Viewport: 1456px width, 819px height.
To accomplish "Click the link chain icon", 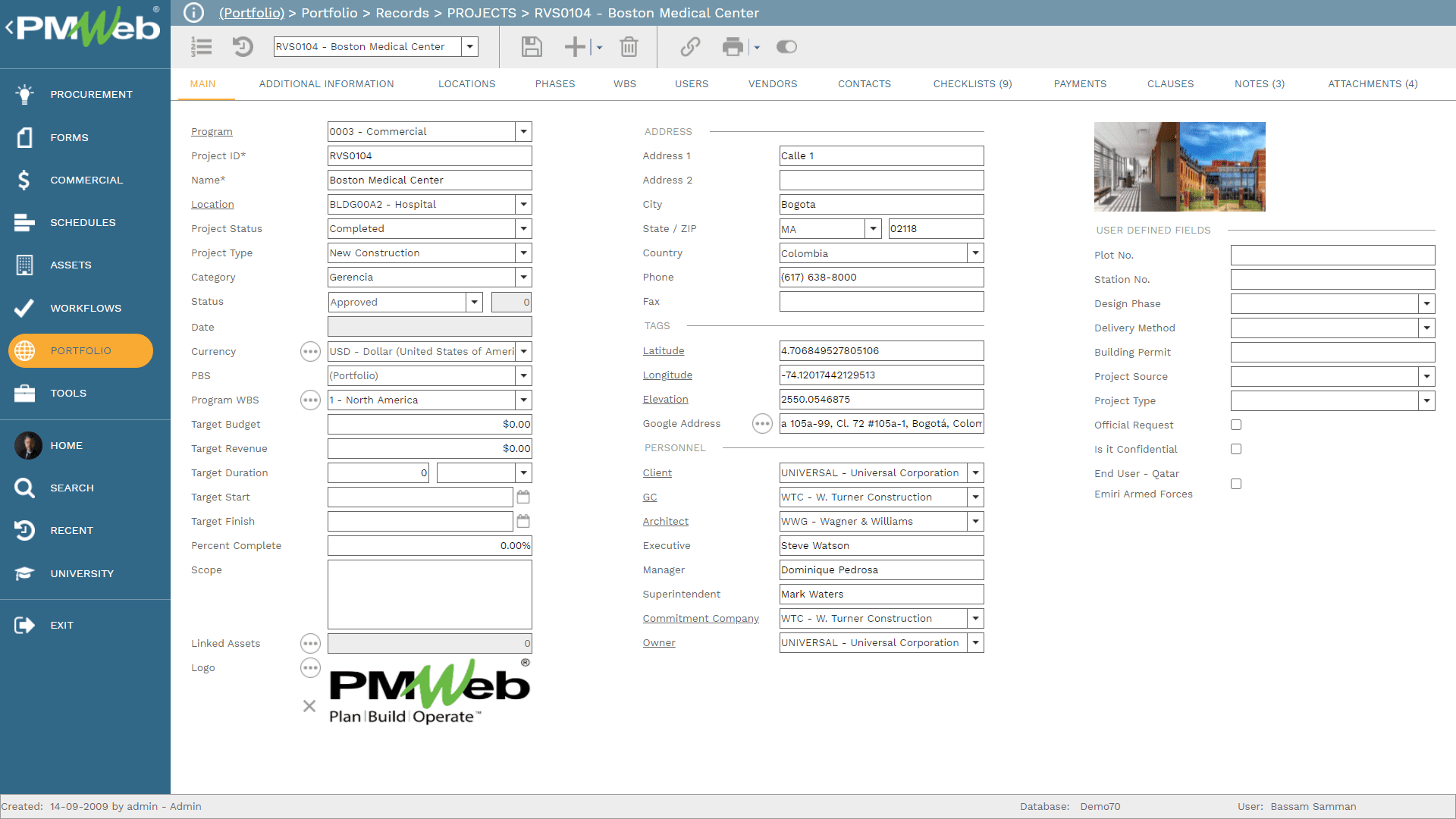I will click(x=690, y=47).
